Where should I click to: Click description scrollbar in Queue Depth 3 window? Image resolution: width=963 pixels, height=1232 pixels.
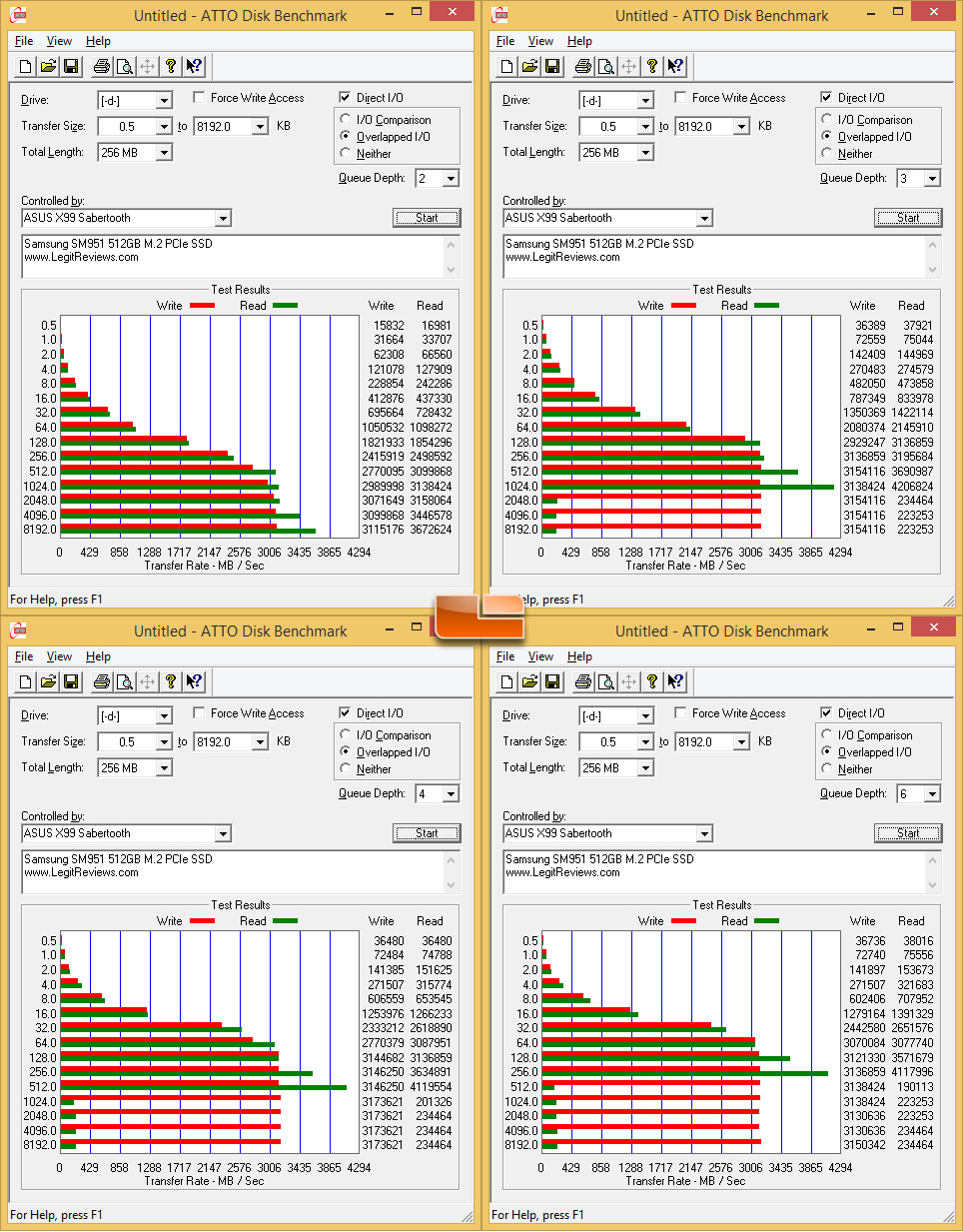coord(933,257)
